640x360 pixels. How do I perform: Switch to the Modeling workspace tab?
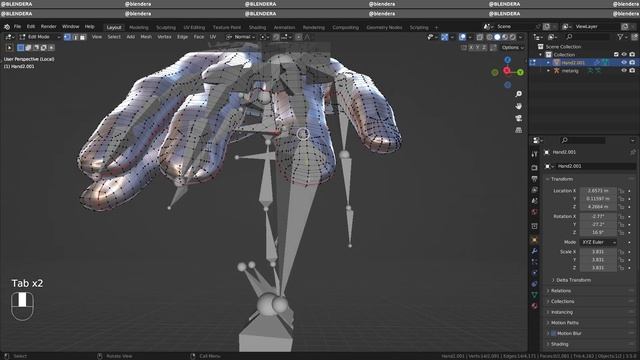point(139,27)
